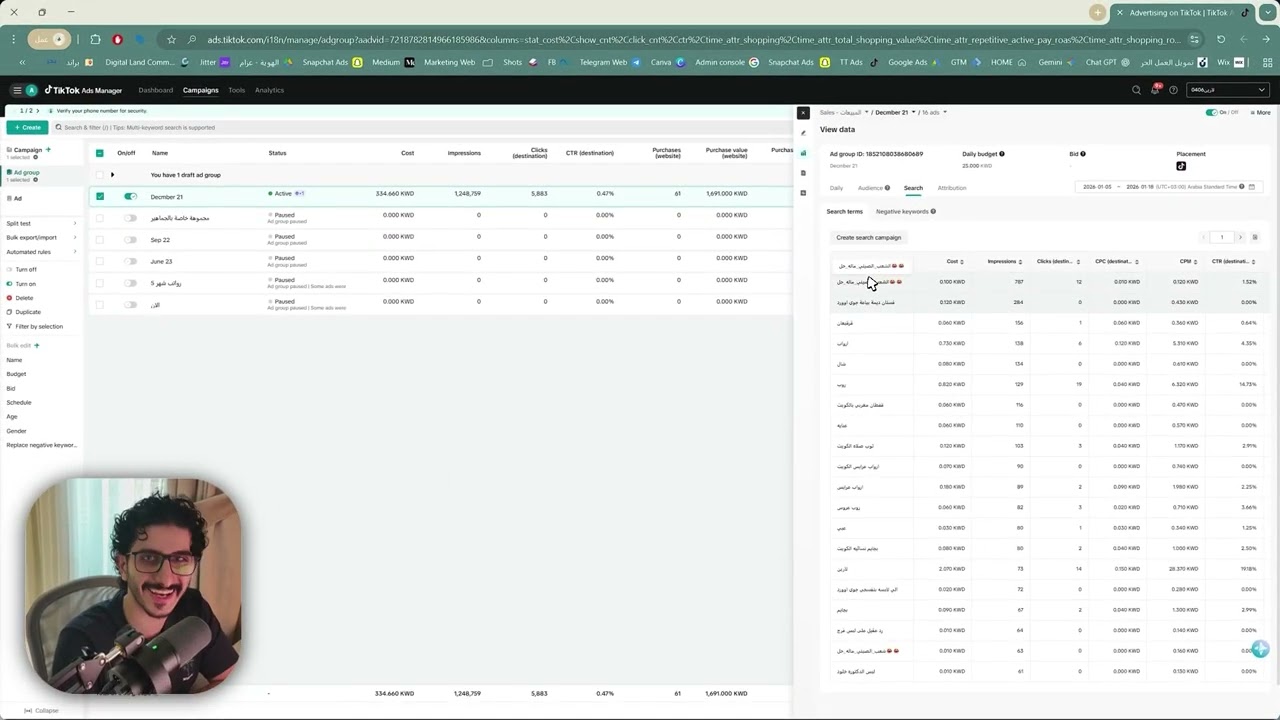
Task: Open the account selector dropdown in header
Action: click(x=1228, y=90)
